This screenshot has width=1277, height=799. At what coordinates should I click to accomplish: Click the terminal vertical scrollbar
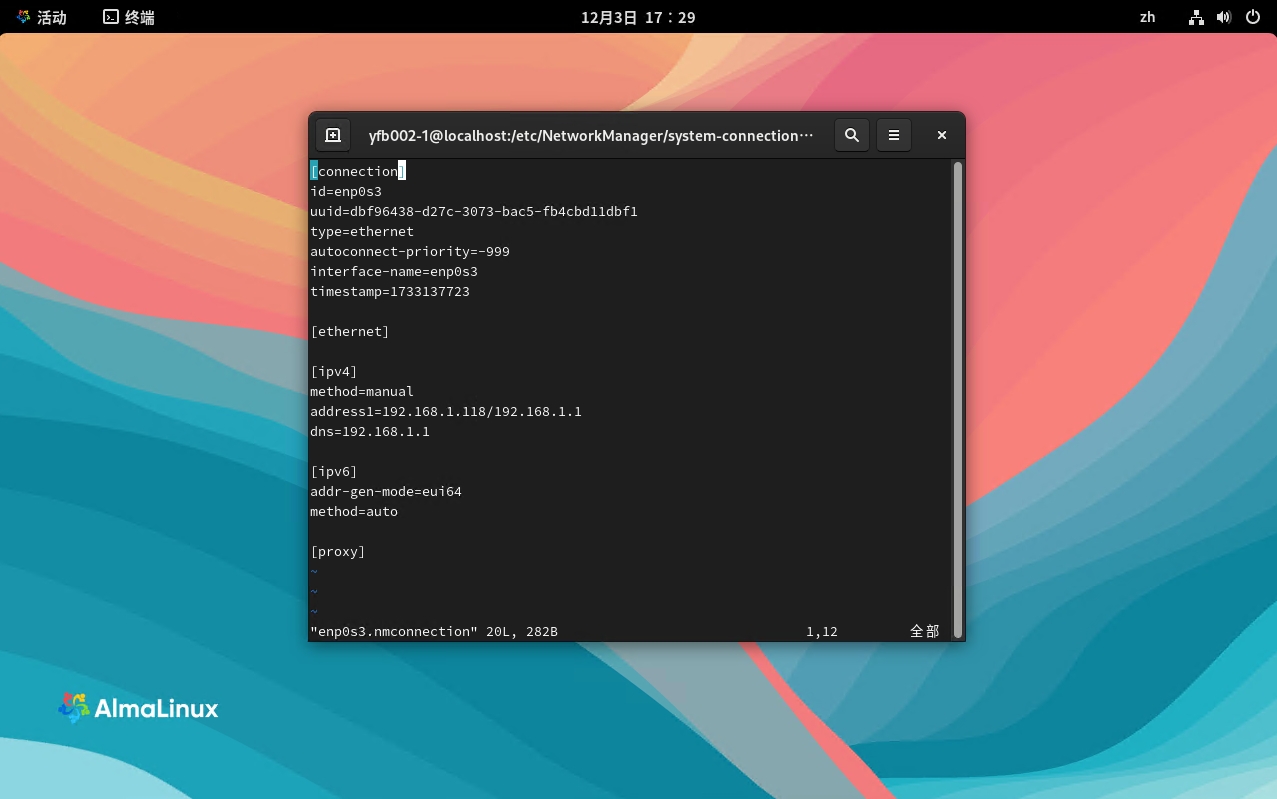tap(957, 398)
